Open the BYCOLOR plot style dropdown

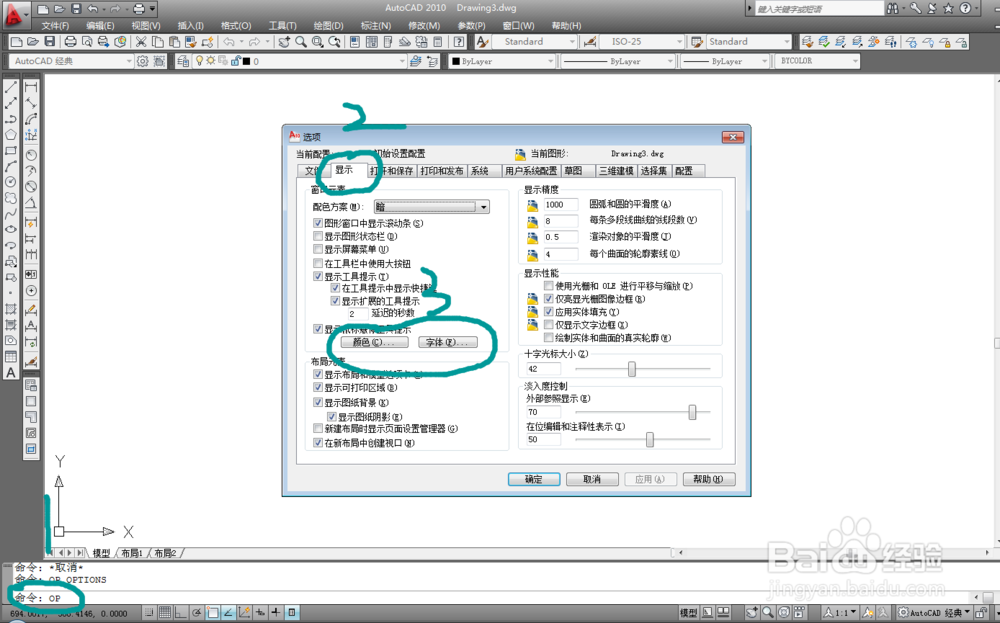pos(818,61)
